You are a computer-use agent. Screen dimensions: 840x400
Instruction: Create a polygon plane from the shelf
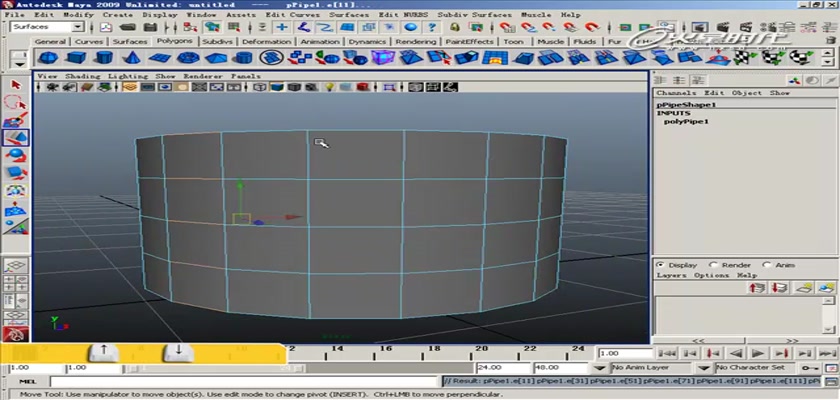(160, 57)
